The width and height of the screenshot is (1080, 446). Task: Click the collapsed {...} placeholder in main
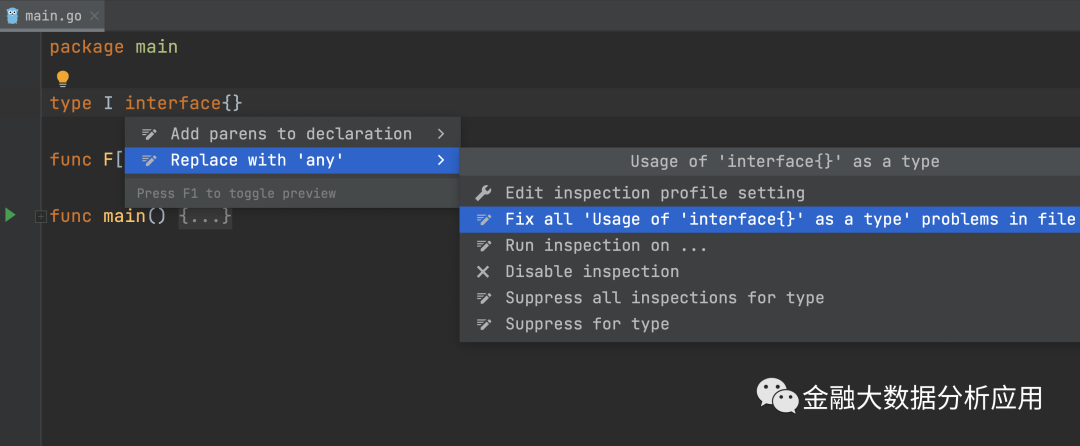205,216
